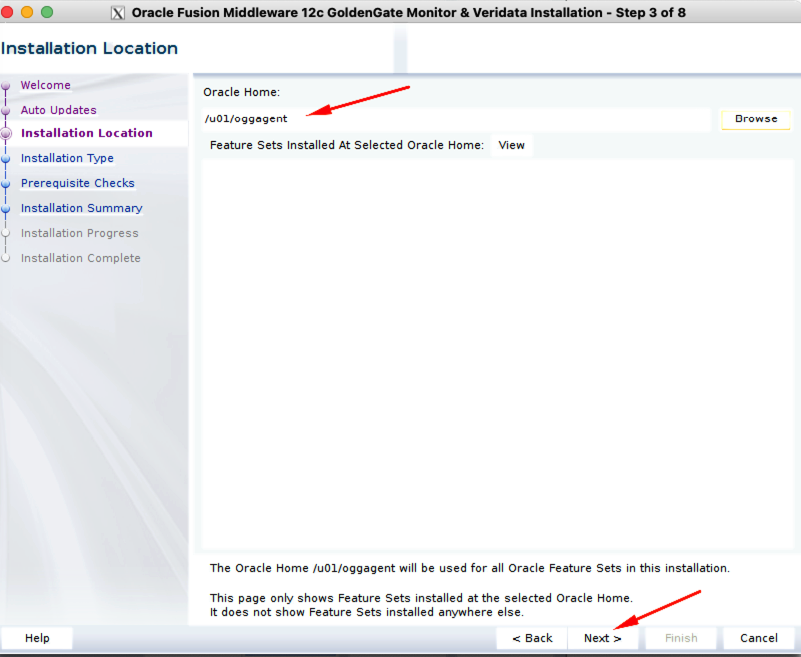This screenshot has height=657, width=801.
Task: Minimize the window with yellow button
Action: click(x=27, y=12)
